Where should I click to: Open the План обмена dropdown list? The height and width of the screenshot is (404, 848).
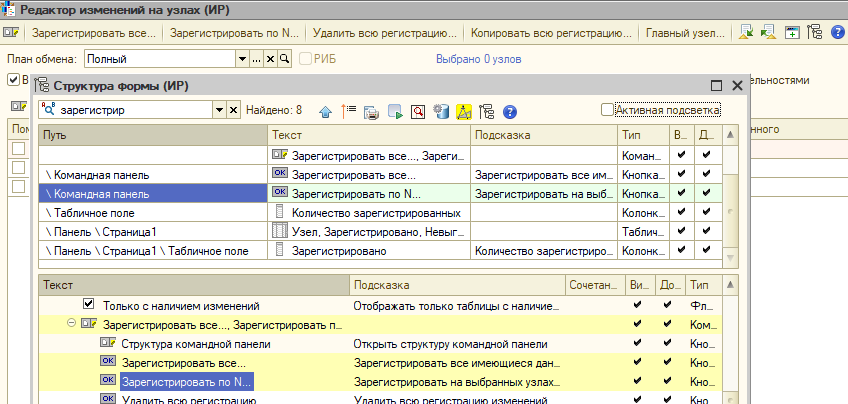click(x=241, y=59)
